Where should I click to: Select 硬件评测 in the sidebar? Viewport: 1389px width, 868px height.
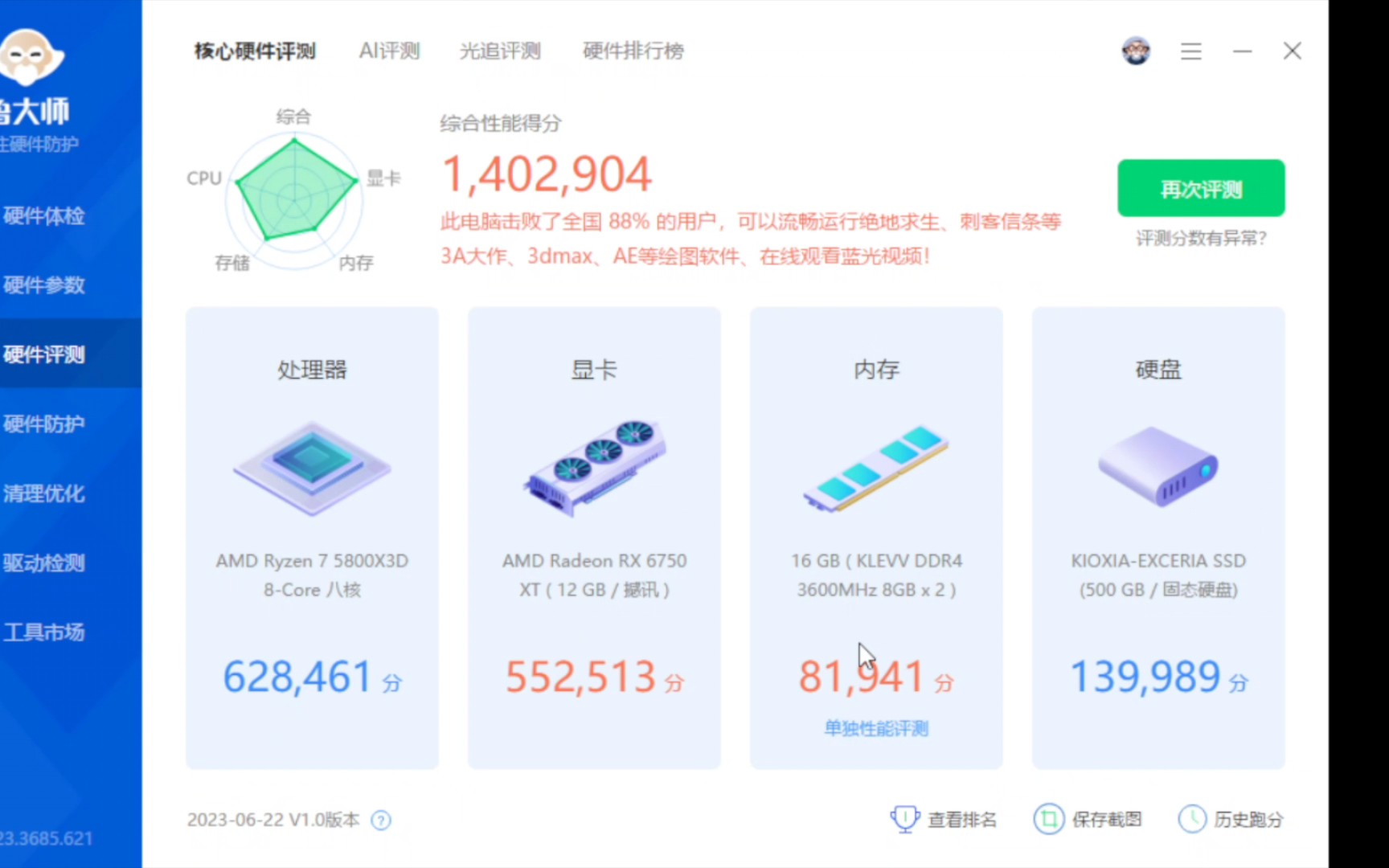pyautogui.click(x=44, y=354)
